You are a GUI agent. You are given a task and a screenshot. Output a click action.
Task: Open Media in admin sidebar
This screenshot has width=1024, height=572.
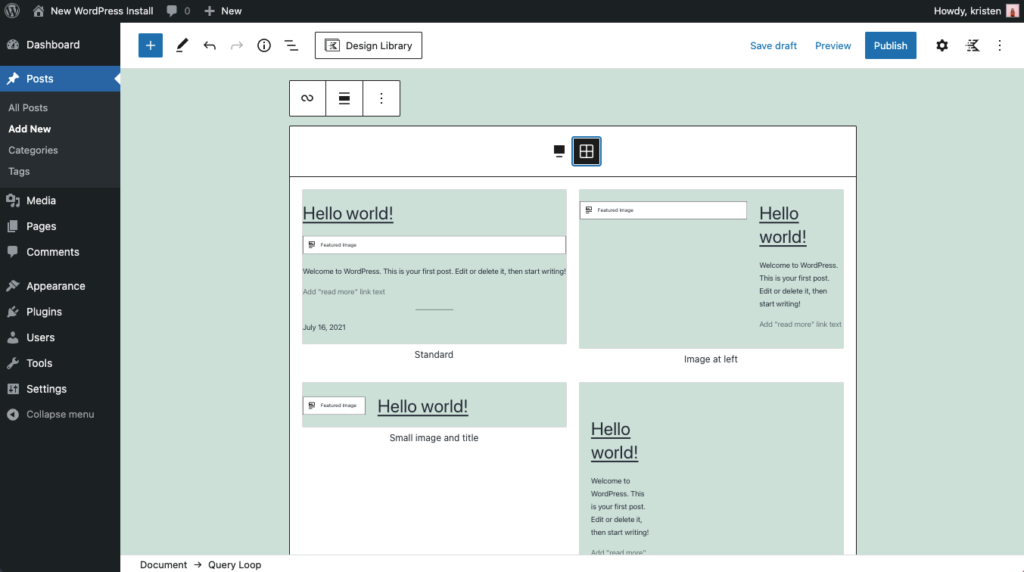pos(41,200)
